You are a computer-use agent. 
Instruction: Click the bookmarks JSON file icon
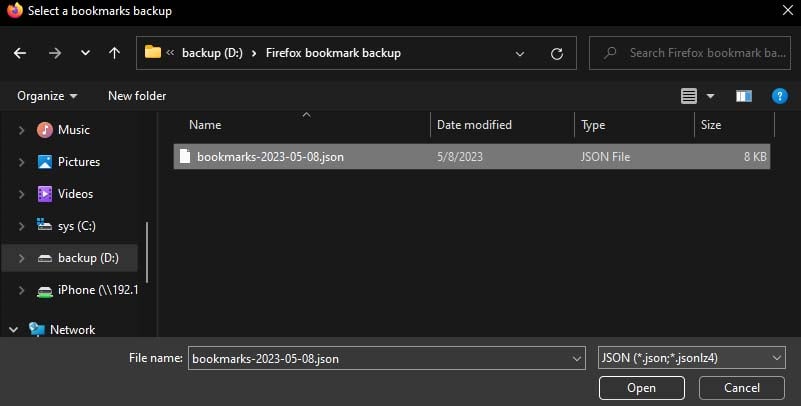(x=184, y=157)
